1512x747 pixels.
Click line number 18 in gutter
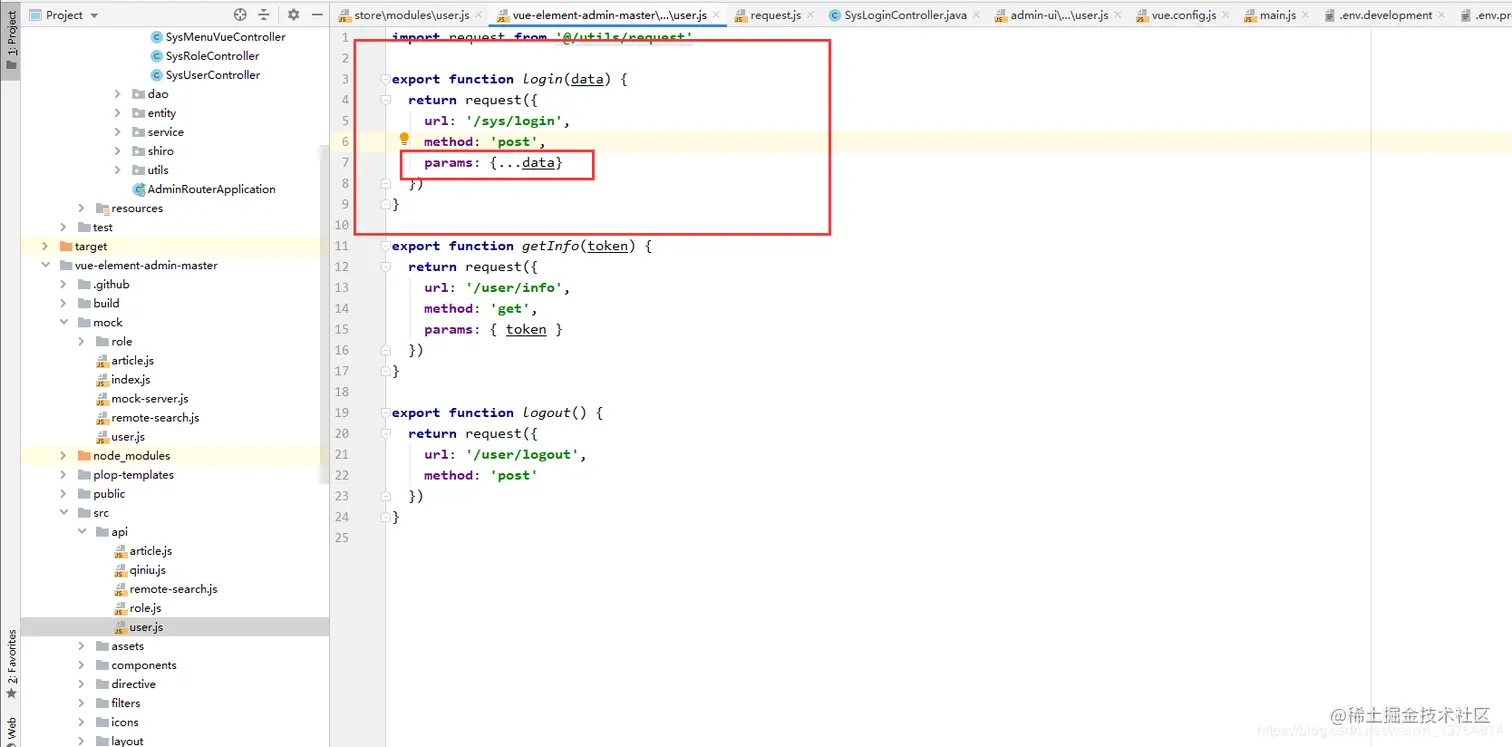click(x=343, y=392)
